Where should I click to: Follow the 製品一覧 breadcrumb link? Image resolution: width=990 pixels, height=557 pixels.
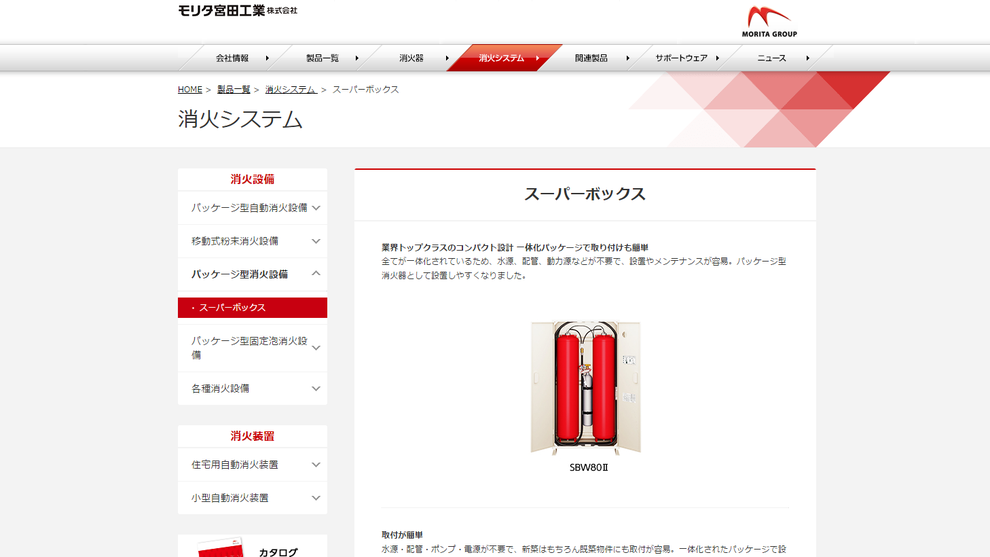click(234, 90)
